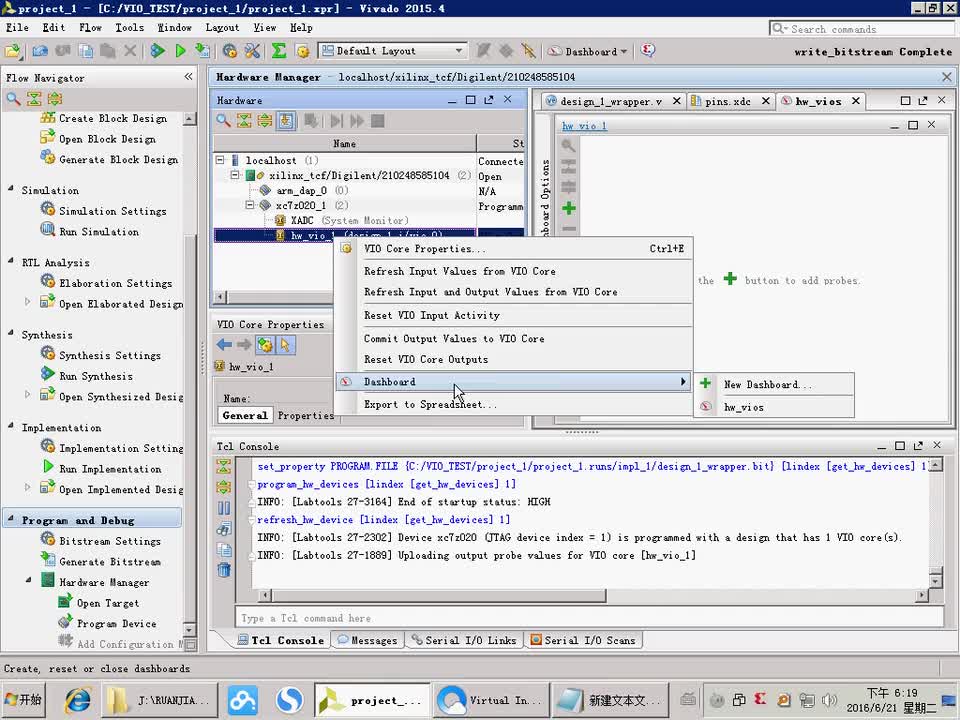Click the green Sigma reports icon

tap(279, 51)
